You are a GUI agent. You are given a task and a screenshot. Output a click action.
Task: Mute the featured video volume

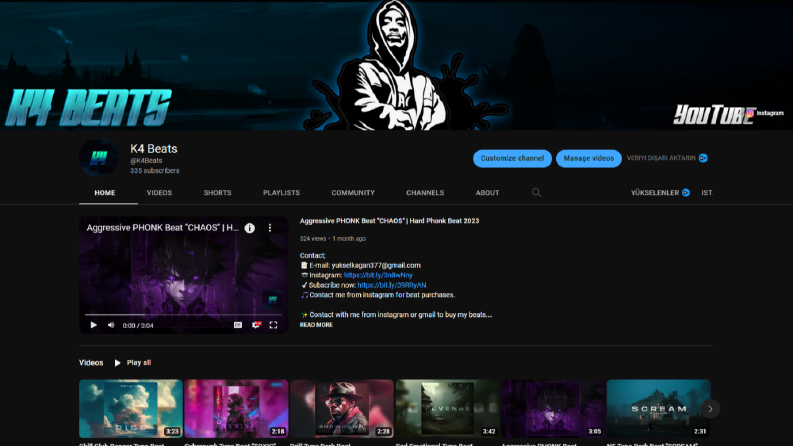coord(111,325)
